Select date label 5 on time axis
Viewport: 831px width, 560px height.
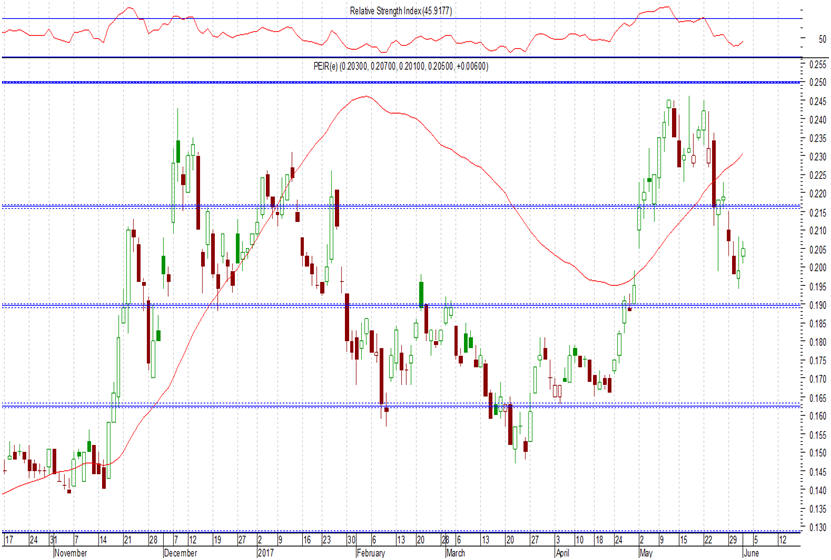756,540
